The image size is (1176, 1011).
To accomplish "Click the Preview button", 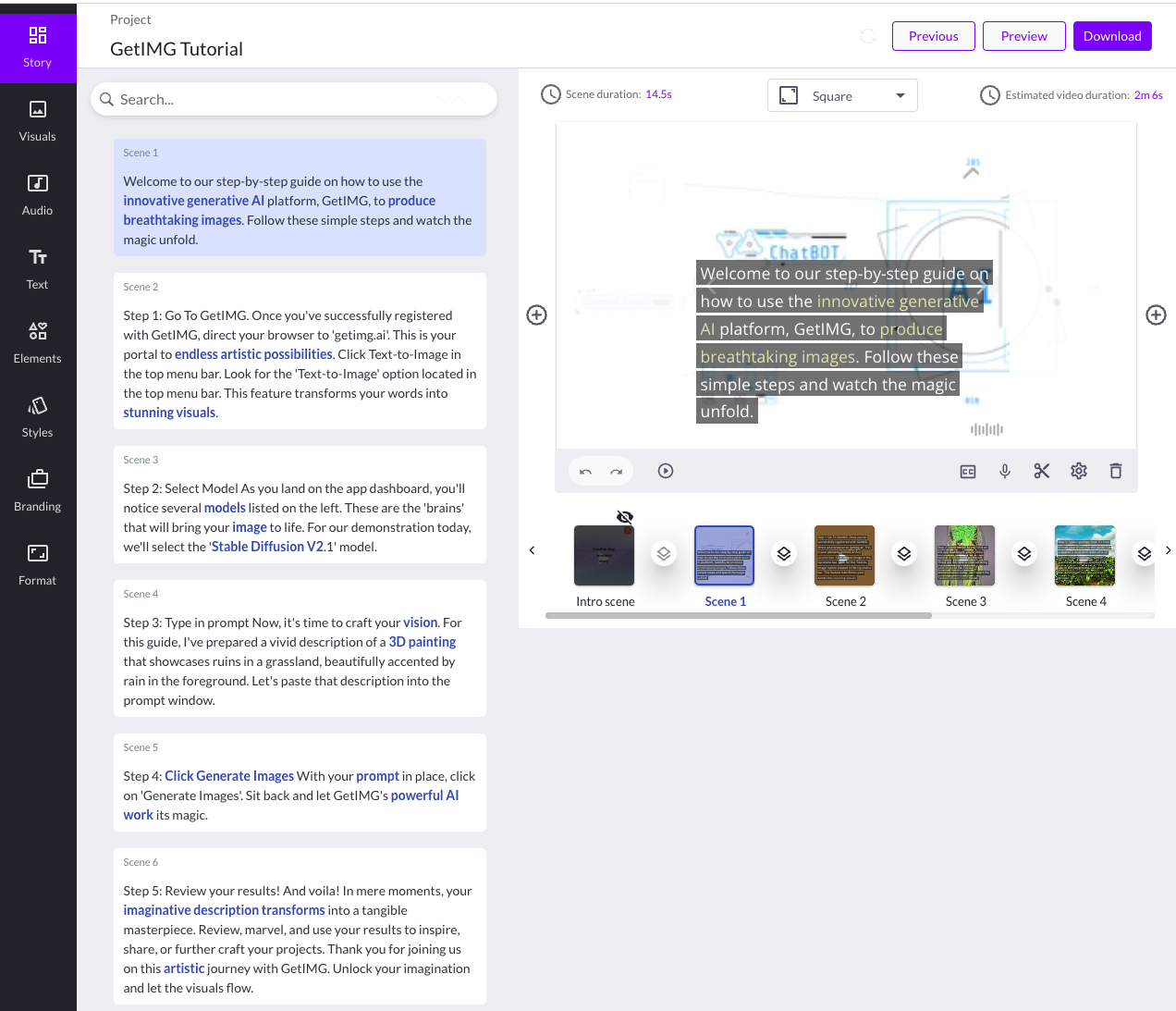I will point(1024,36).
